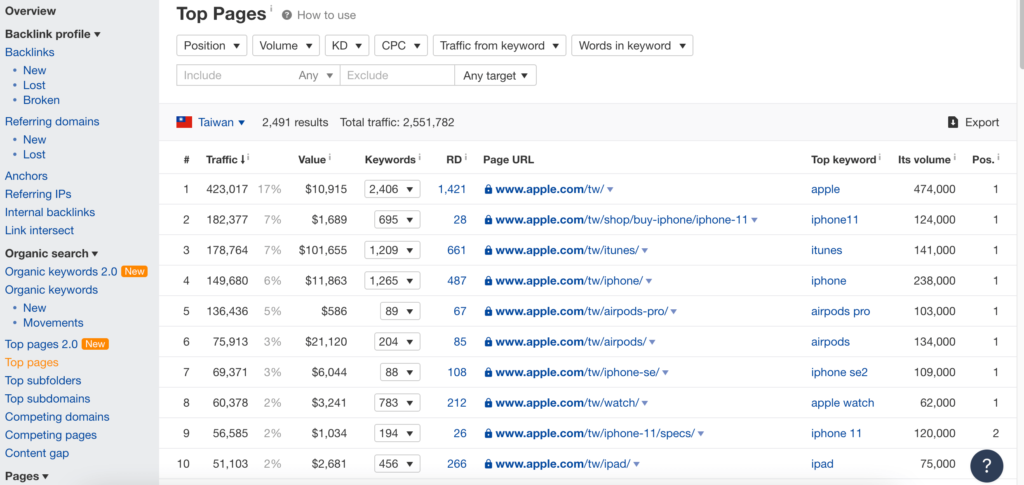Open the iphone-11/specs page URL
This screenshot has height=485, width=1024.
coord(595,433)
